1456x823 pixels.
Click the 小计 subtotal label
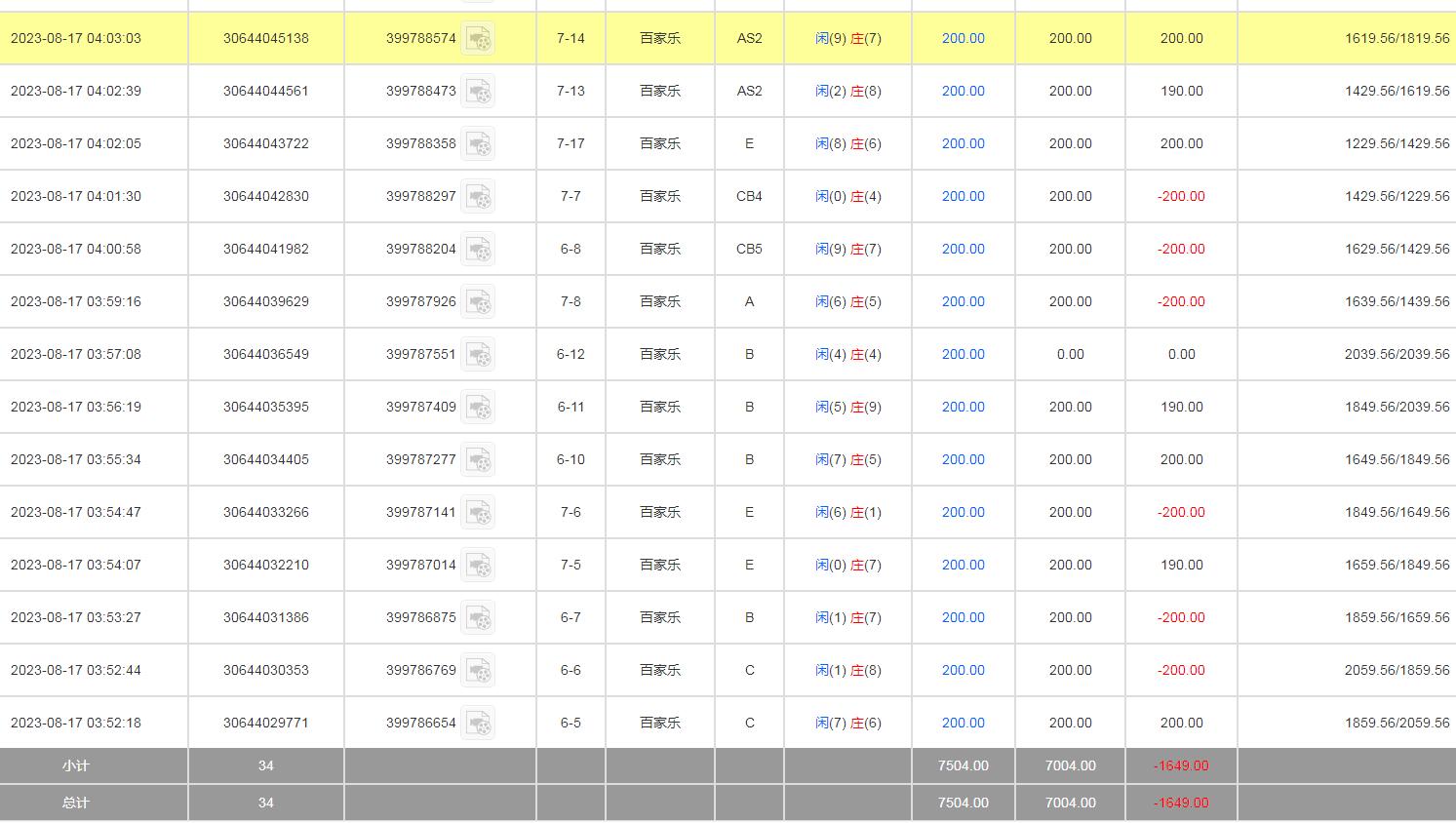click(76, 765)
